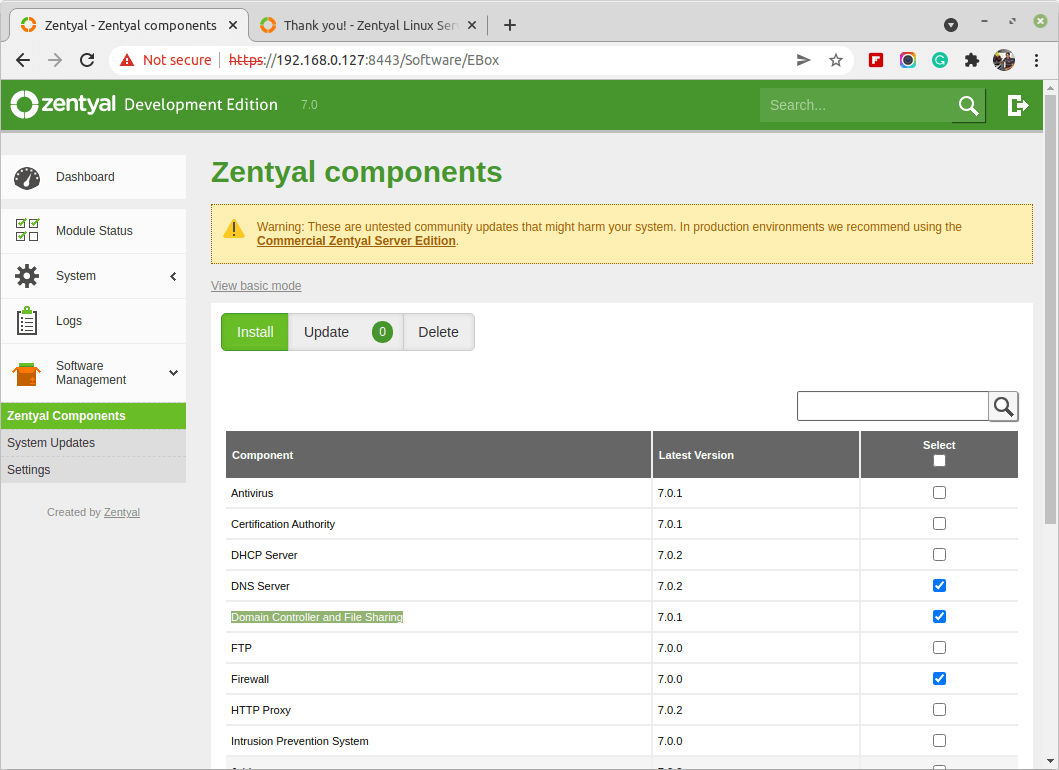The height and width of the screenshot is (770, 1059).
Task: Click the logout icon in header
Action: [x=1018, y=105]
